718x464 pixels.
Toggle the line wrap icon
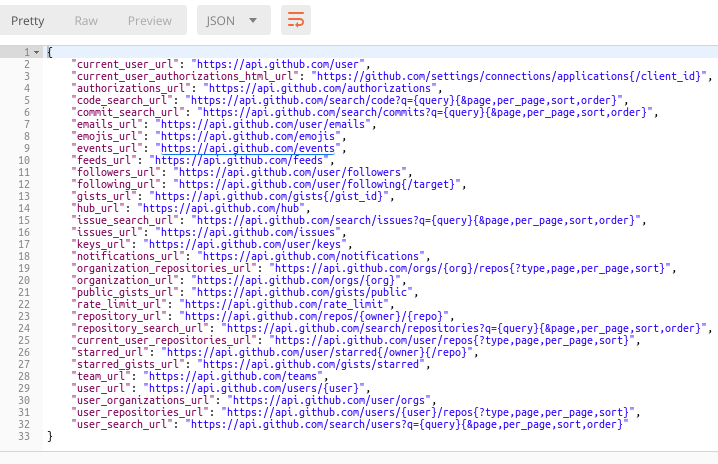click(x=296, y=20)
